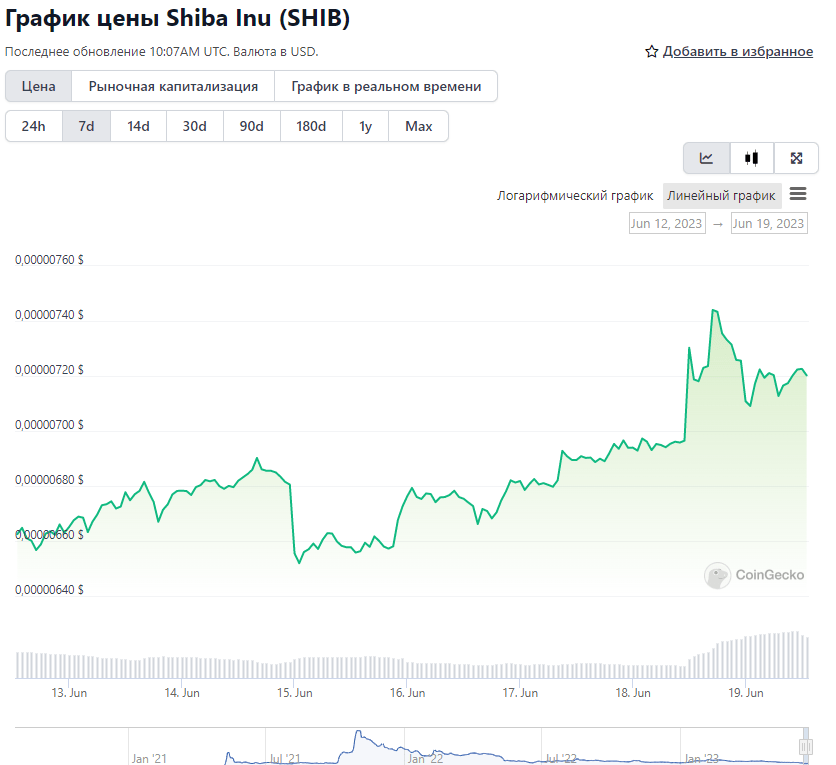Select the Max time range
The height and width of the screenshot is (765, 836).
coord(419,126)
